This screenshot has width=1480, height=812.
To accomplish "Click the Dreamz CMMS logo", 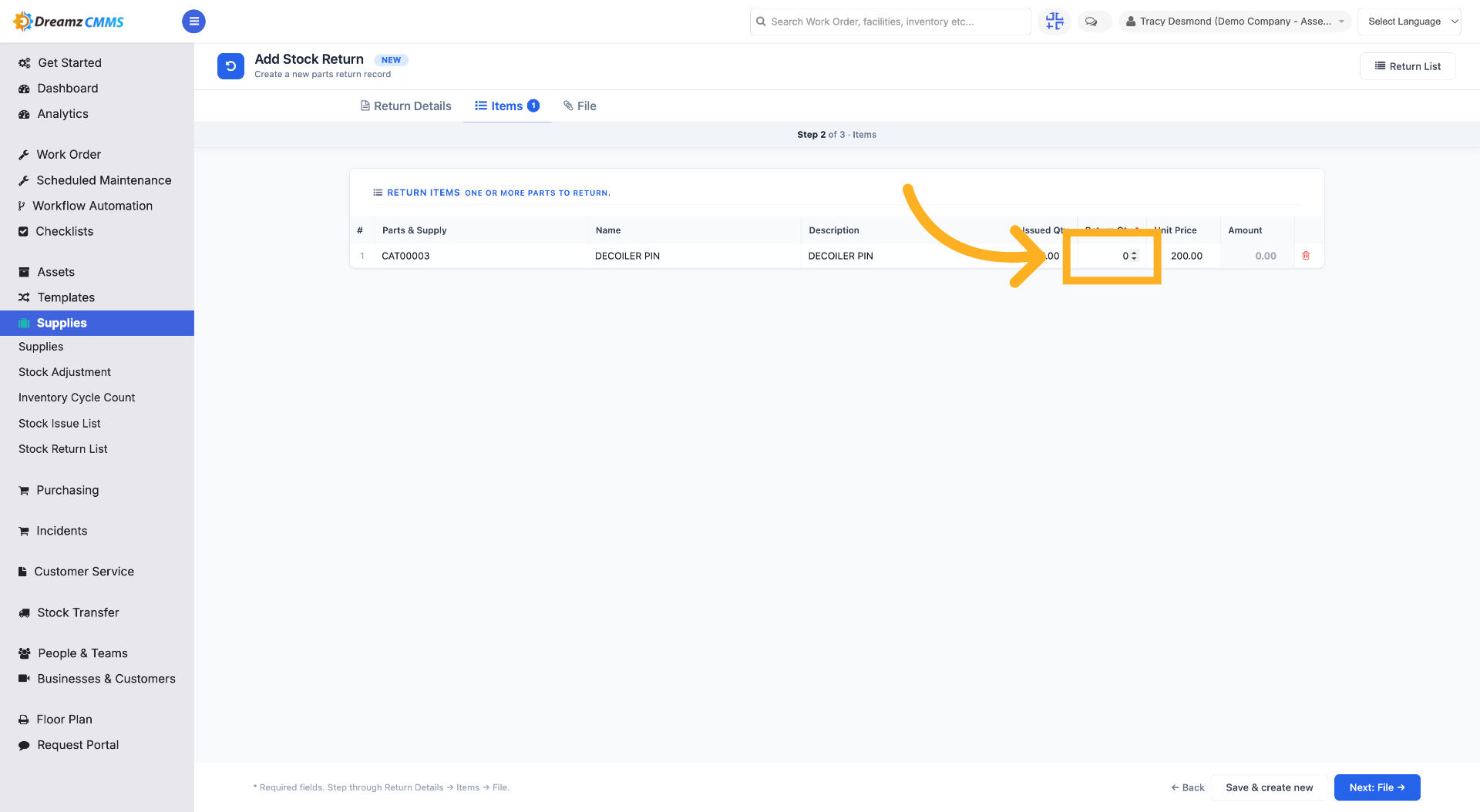I will pyautogui.click(x=69, y=22).
